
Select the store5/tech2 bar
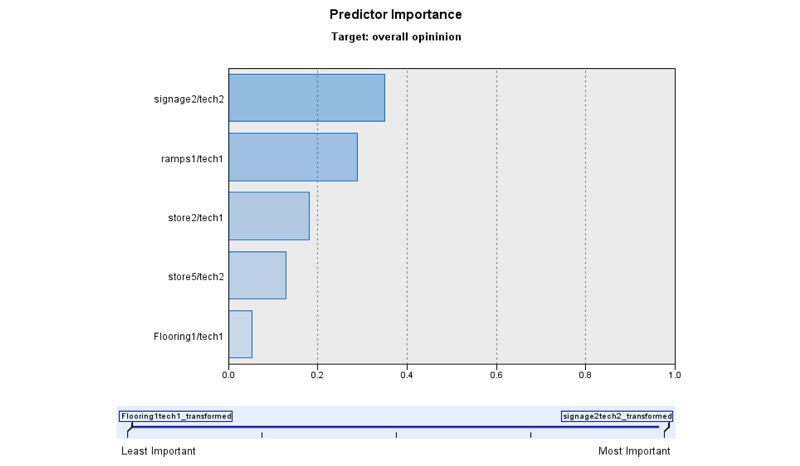click(x=257, y=275)
